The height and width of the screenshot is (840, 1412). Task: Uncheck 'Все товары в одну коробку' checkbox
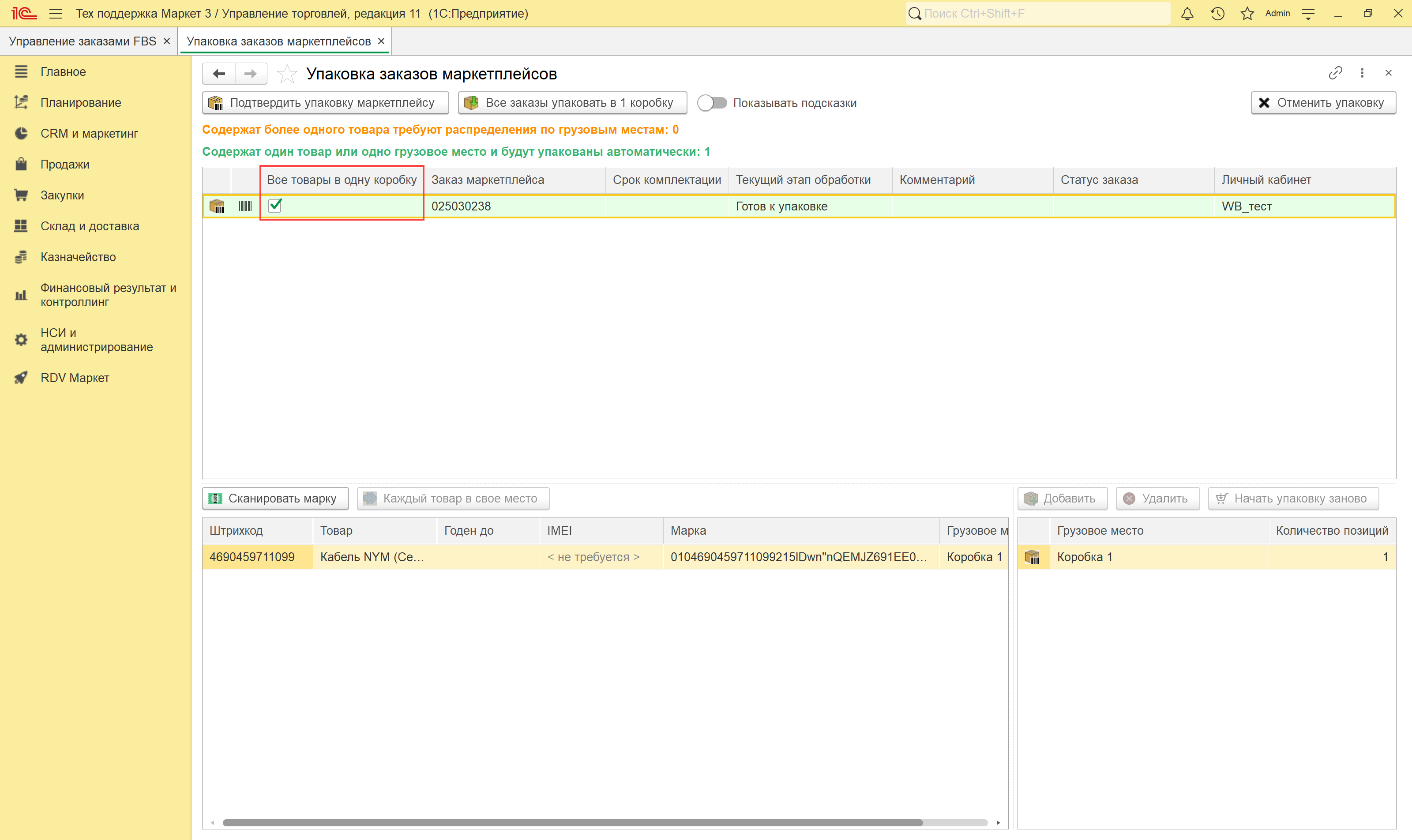[275, 206]
